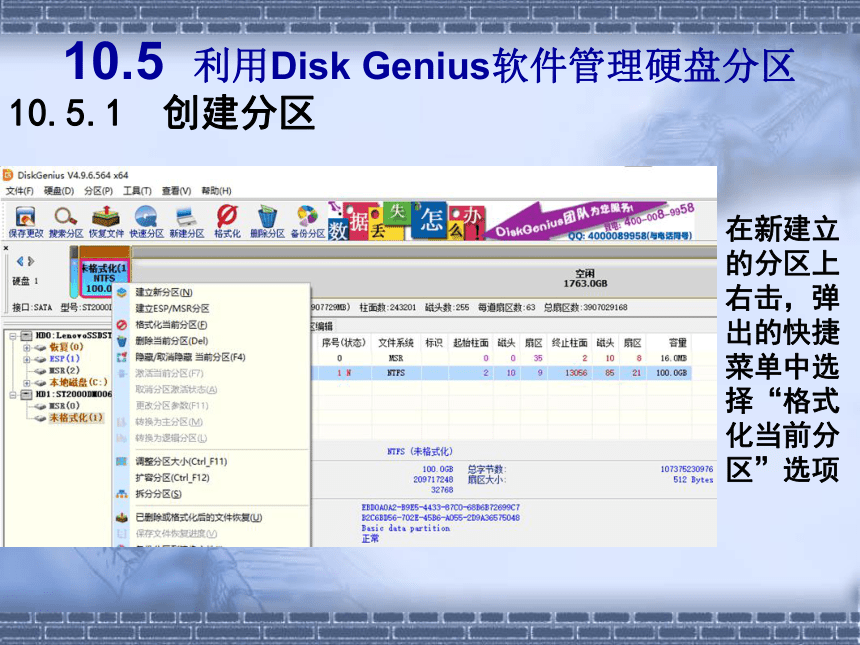Sort by 文件系统 column header
This screenshot has height=645, width=860.
tap(395, 343)
